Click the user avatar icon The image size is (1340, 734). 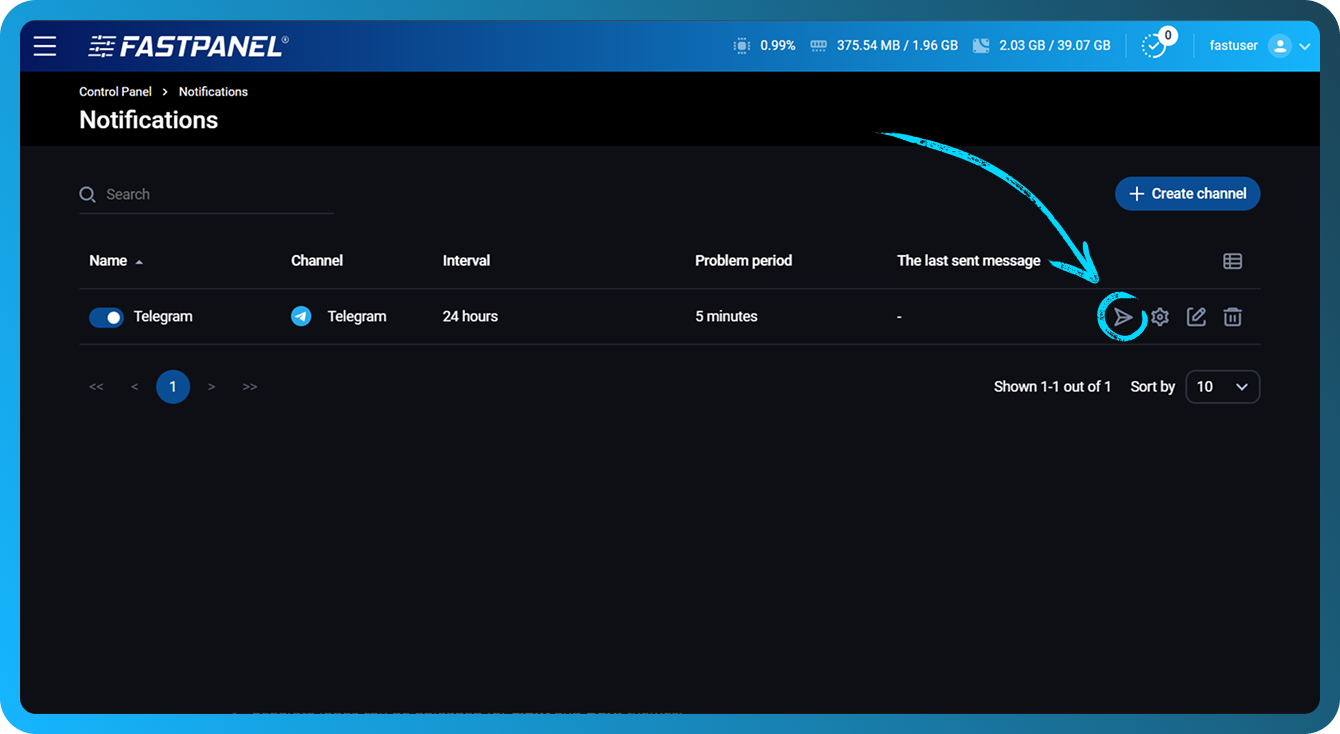[x=1279, y=46]
